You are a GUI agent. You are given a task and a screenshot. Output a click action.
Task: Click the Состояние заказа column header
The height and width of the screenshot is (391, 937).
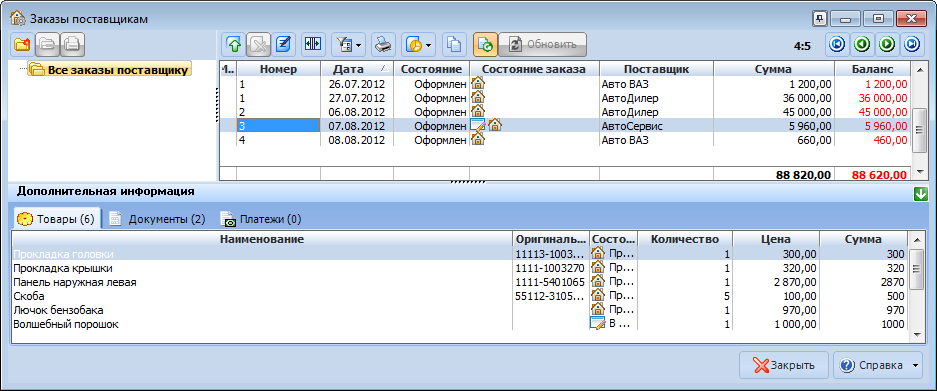pos(534,69)
